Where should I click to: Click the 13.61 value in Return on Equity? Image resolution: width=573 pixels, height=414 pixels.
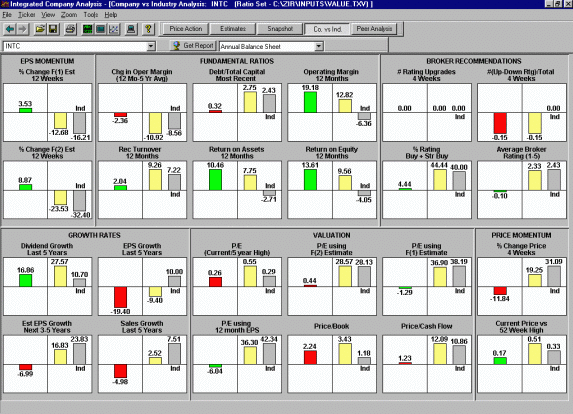pos(310,165)
